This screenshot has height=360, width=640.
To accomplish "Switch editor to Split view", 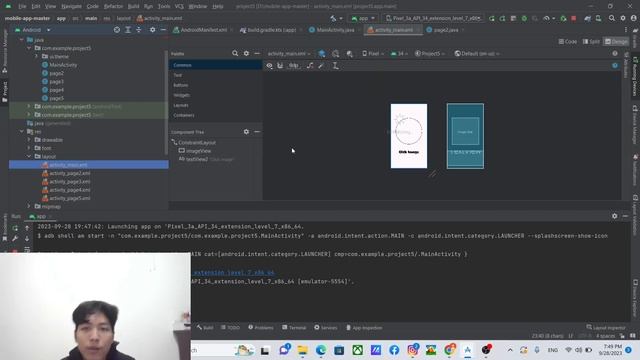I will pos(591,42).
